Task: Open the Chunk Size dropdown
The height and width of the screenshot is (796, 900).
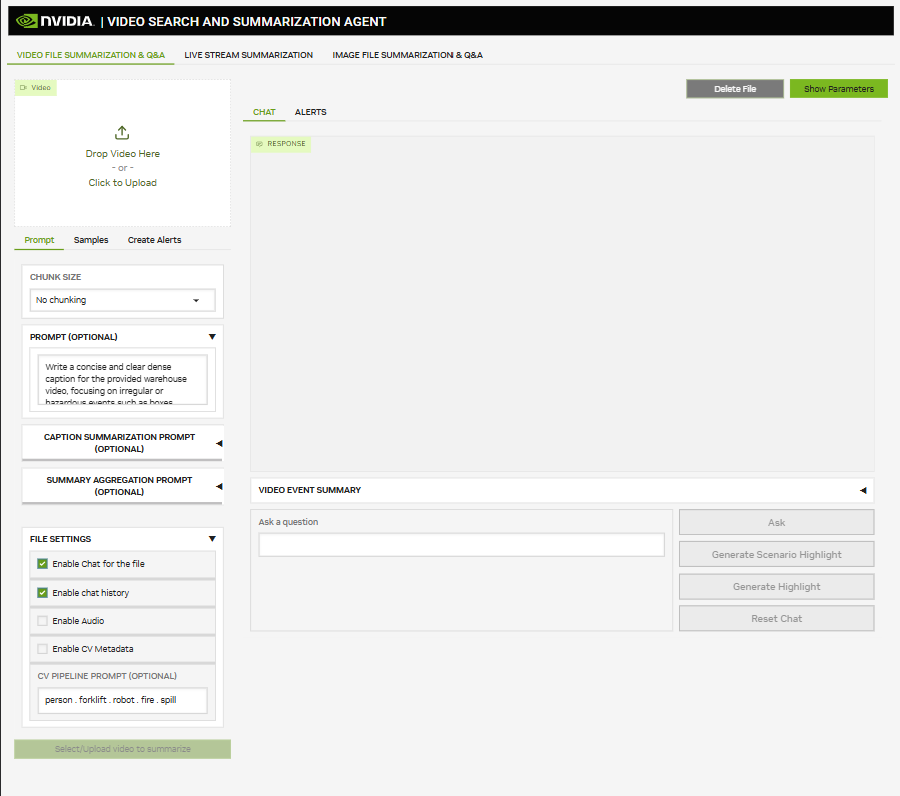Action: pos(122,300)
